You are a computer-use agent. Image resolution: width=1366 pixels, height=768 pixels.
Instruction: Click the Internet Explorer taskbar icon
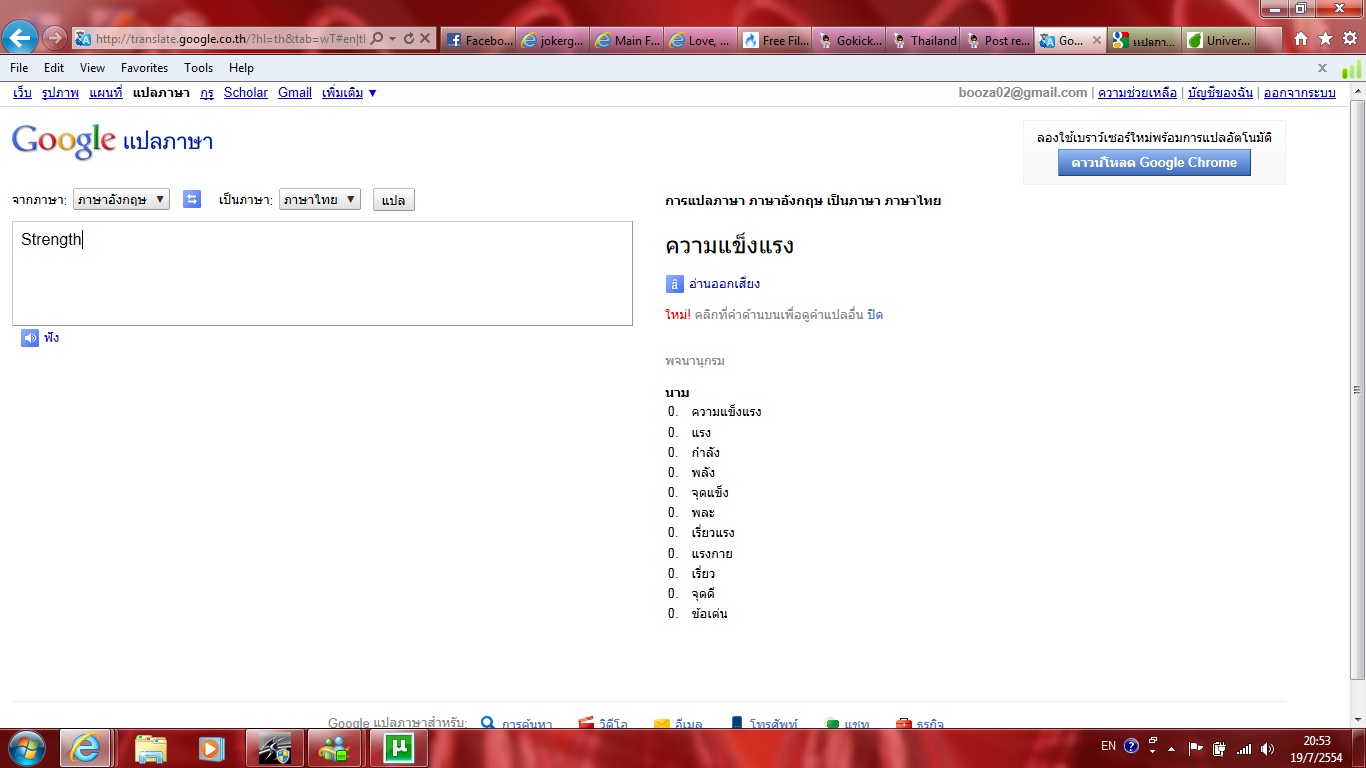[85, 748]
